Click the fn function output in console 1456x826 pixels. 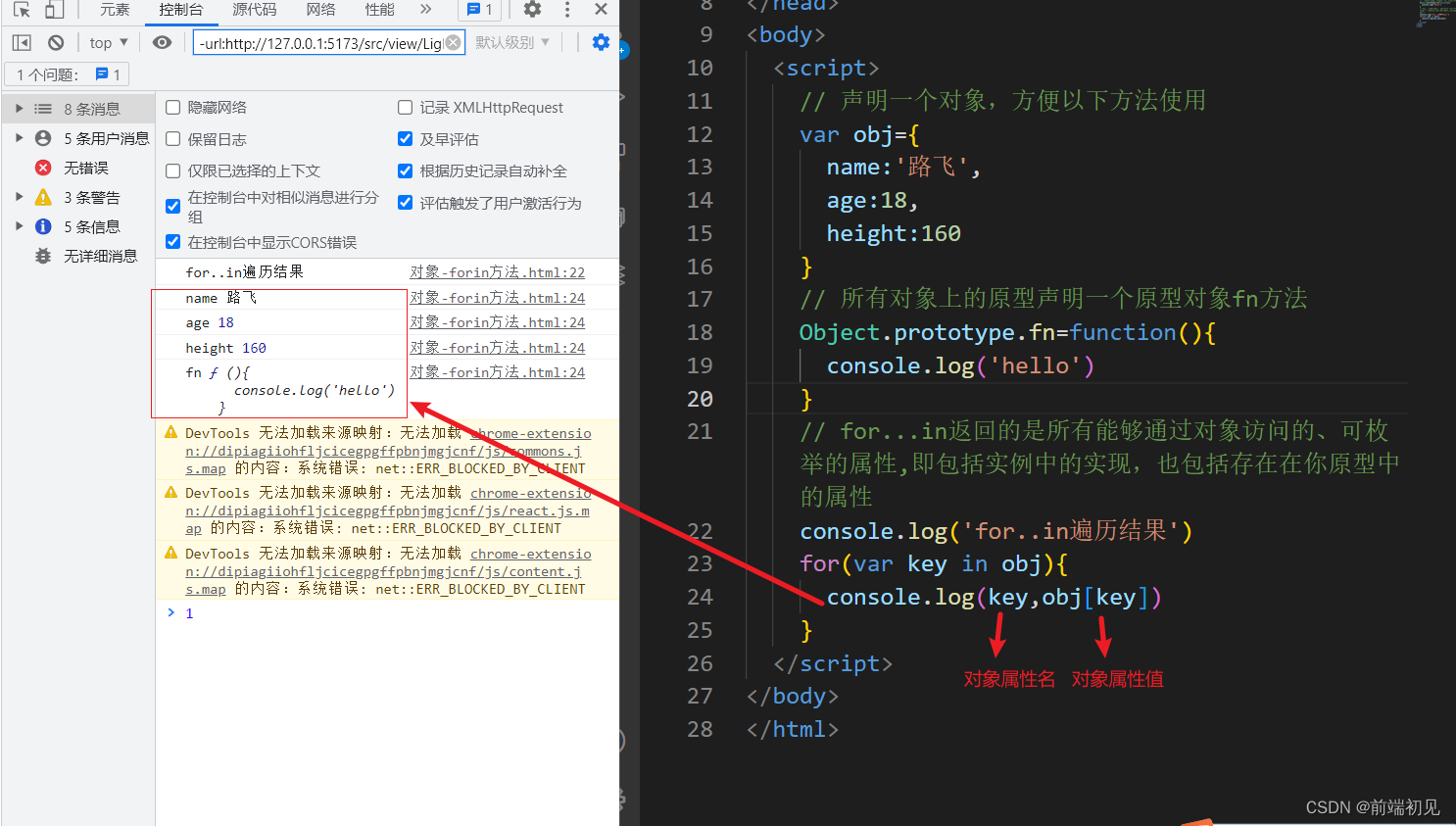pos(290,390)
